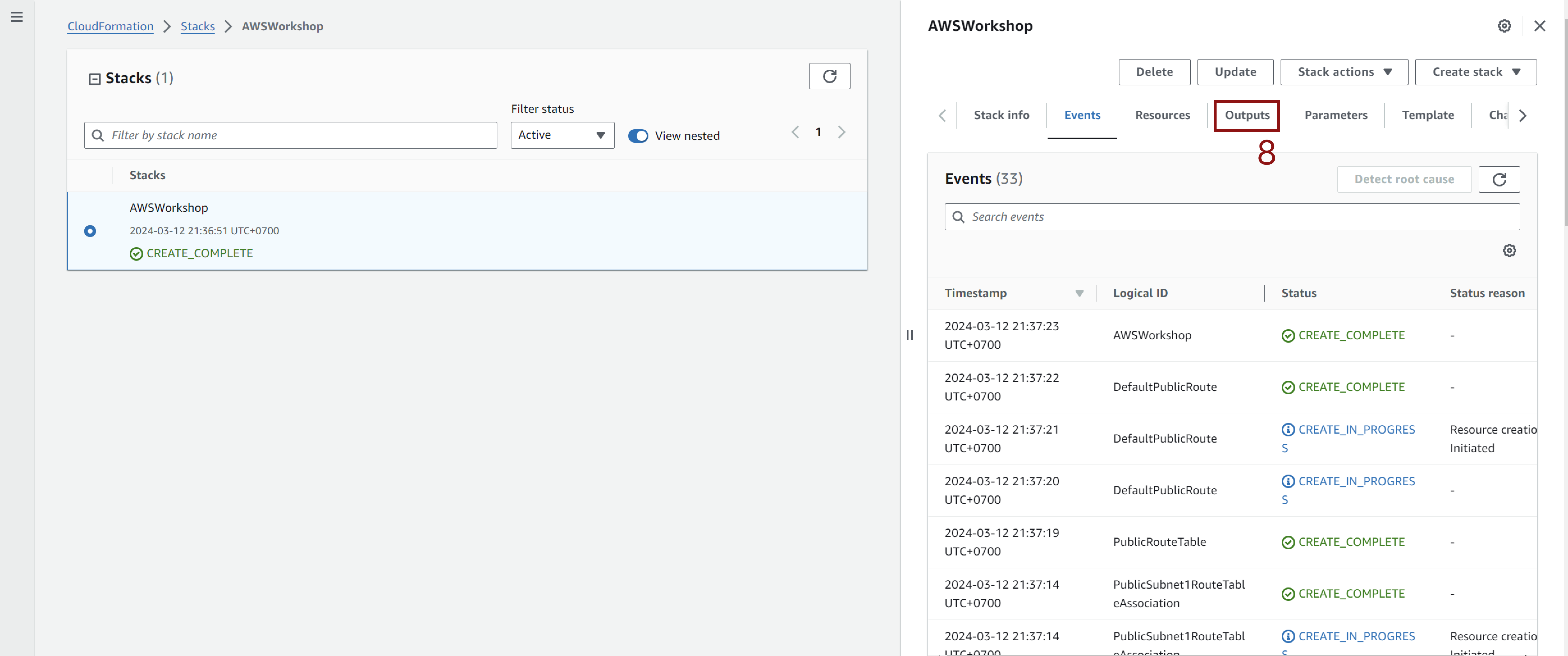1568x656 pixels.
Task: Open the Filter status dropdown
Action: pyautogui.click(x=562, y=135)
